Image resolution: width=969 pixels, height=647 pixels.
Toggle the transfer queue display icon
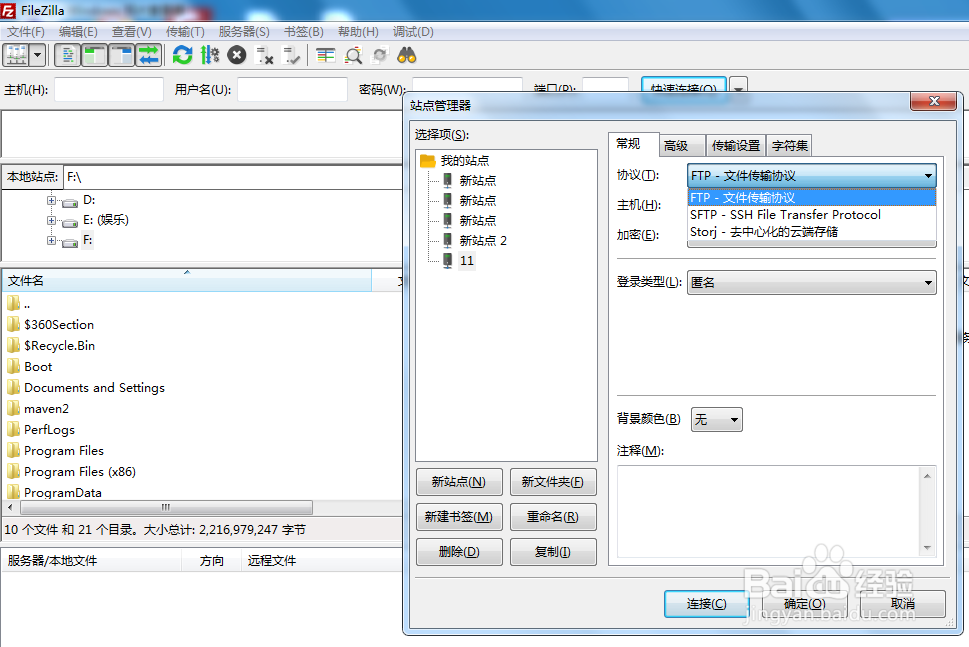tap(149, 56)
